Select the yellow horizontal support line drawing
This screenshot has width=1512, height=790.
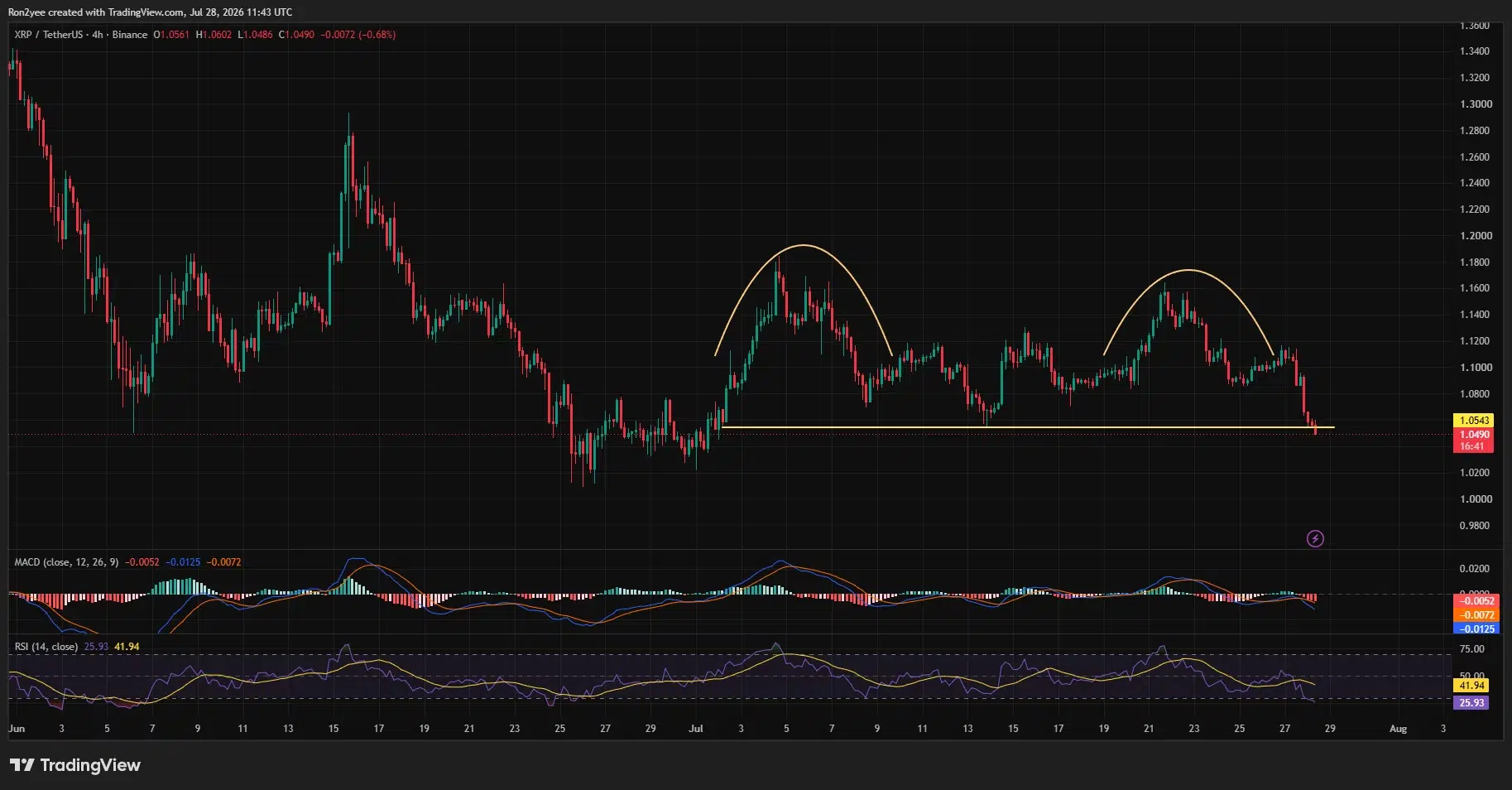tap(1028, 427)
